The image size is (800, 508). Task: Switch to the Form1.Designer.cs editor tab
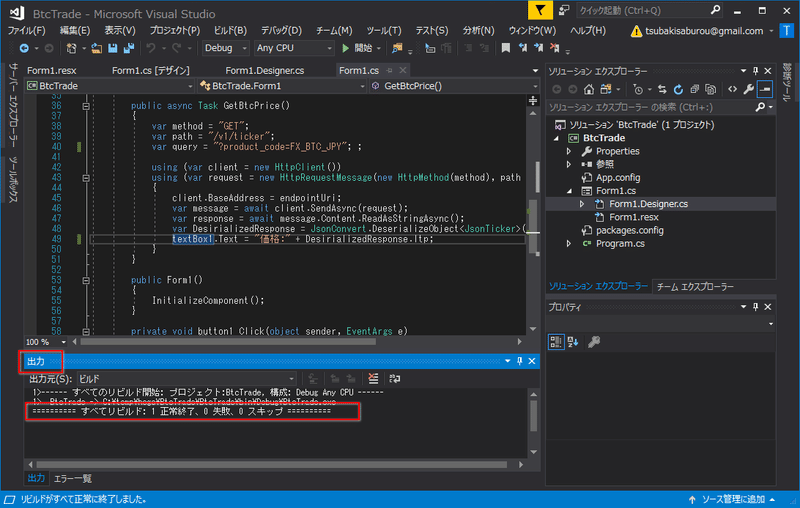(x=264, y=70)
